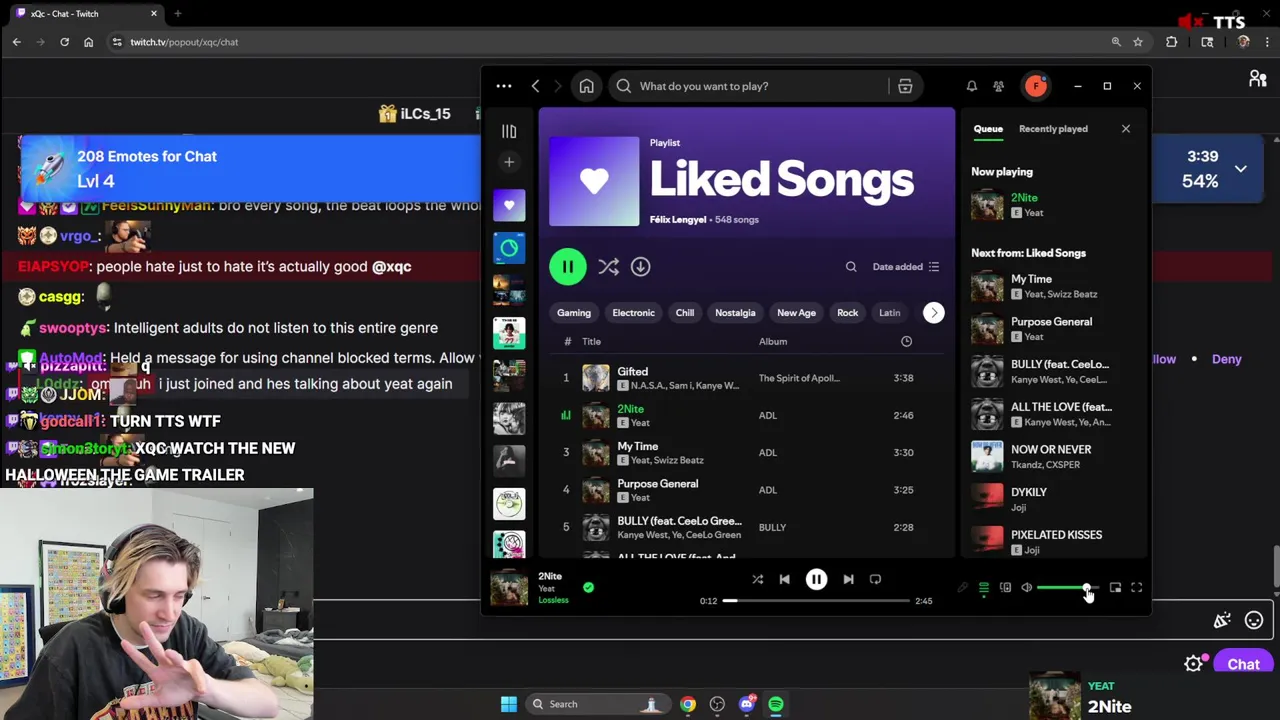This screenshot has height=720, width=1280.
Task: Open lyrics microphone icon in player bar
Action: 962,589
